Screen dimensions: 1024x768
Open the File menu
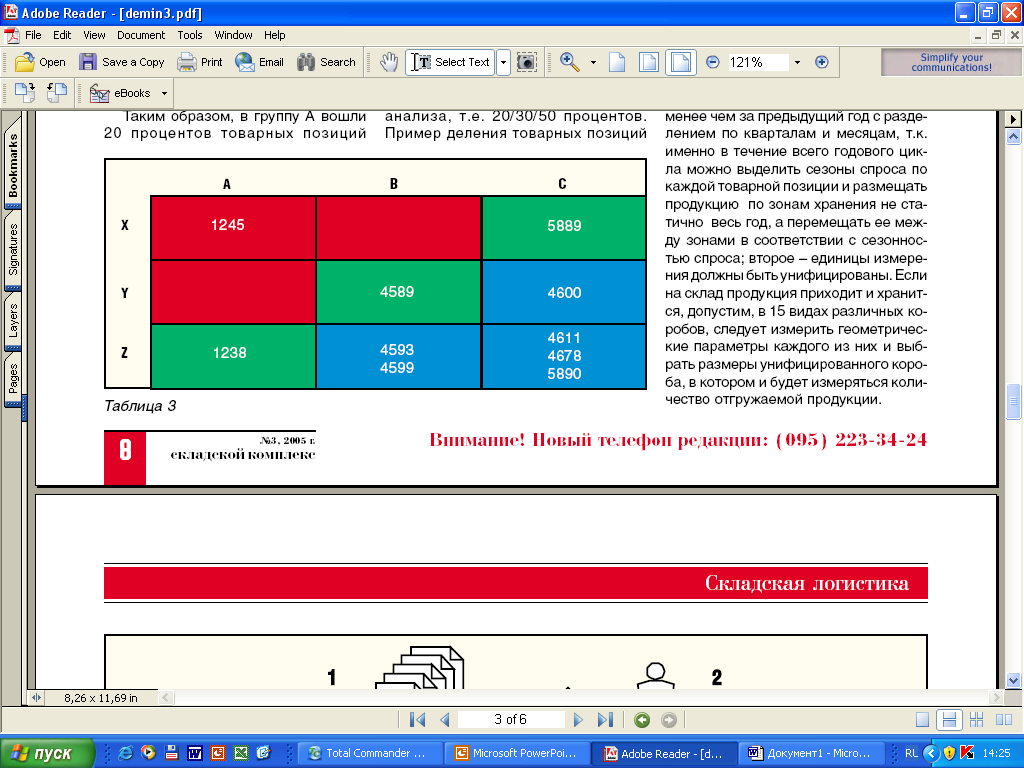[33, 35]
